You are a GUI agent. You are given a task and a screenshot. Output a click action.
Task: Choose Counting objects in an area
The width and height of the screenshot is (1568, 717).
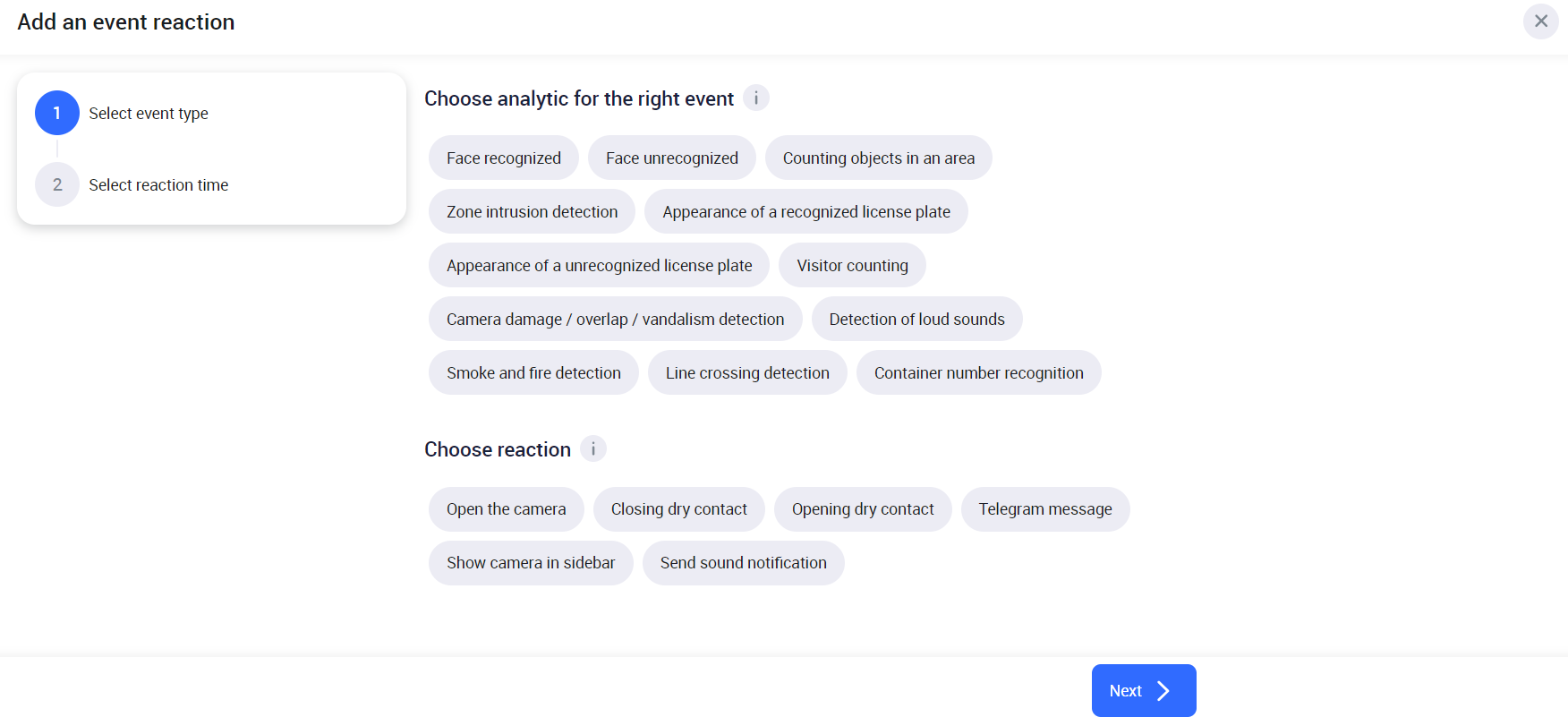click(x=878, y=158)
